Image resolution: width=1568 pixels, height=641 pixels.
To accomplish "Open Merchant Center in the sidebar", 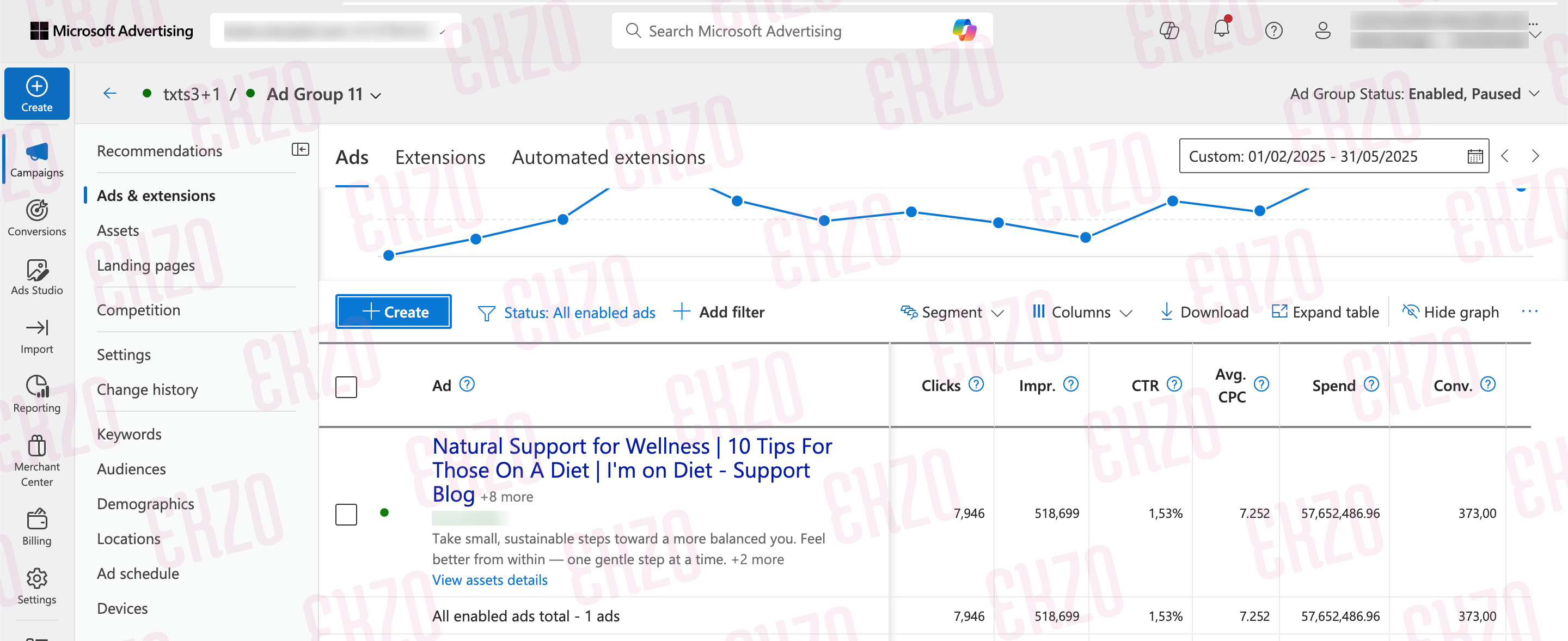I will [36, 461].
